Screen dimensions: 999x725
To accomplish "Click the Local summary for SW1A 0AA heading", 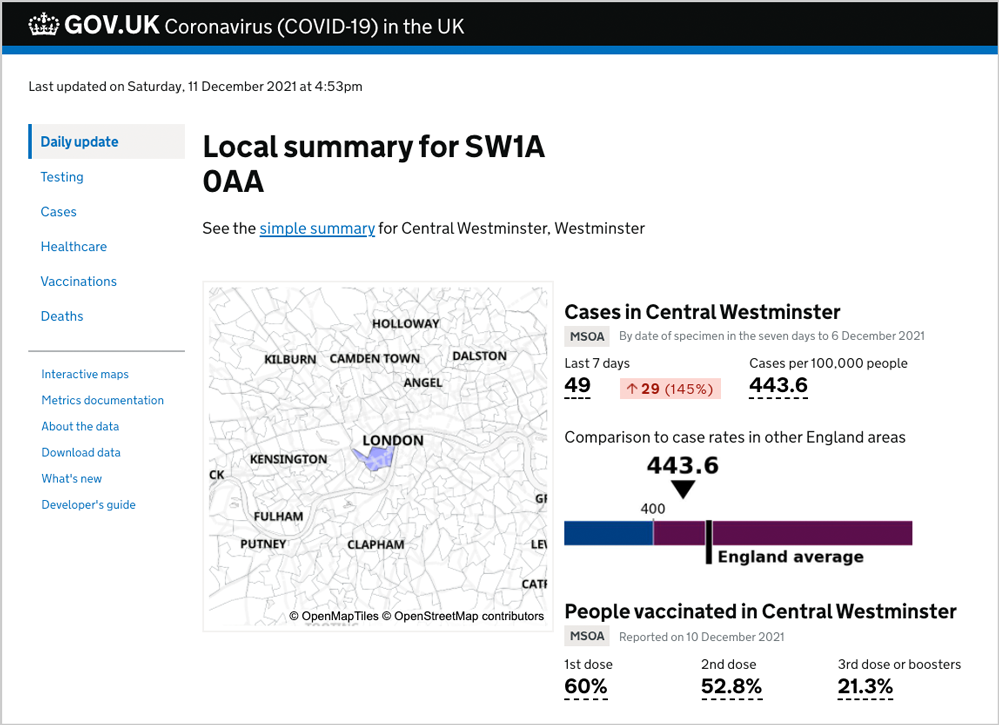I will click(373, 164).
